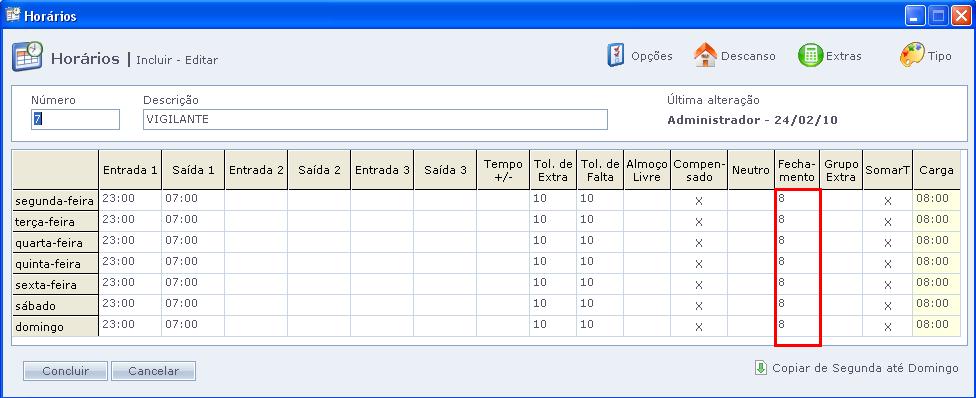
Task: Click the Carga column header
Action: tap(936, 169)
